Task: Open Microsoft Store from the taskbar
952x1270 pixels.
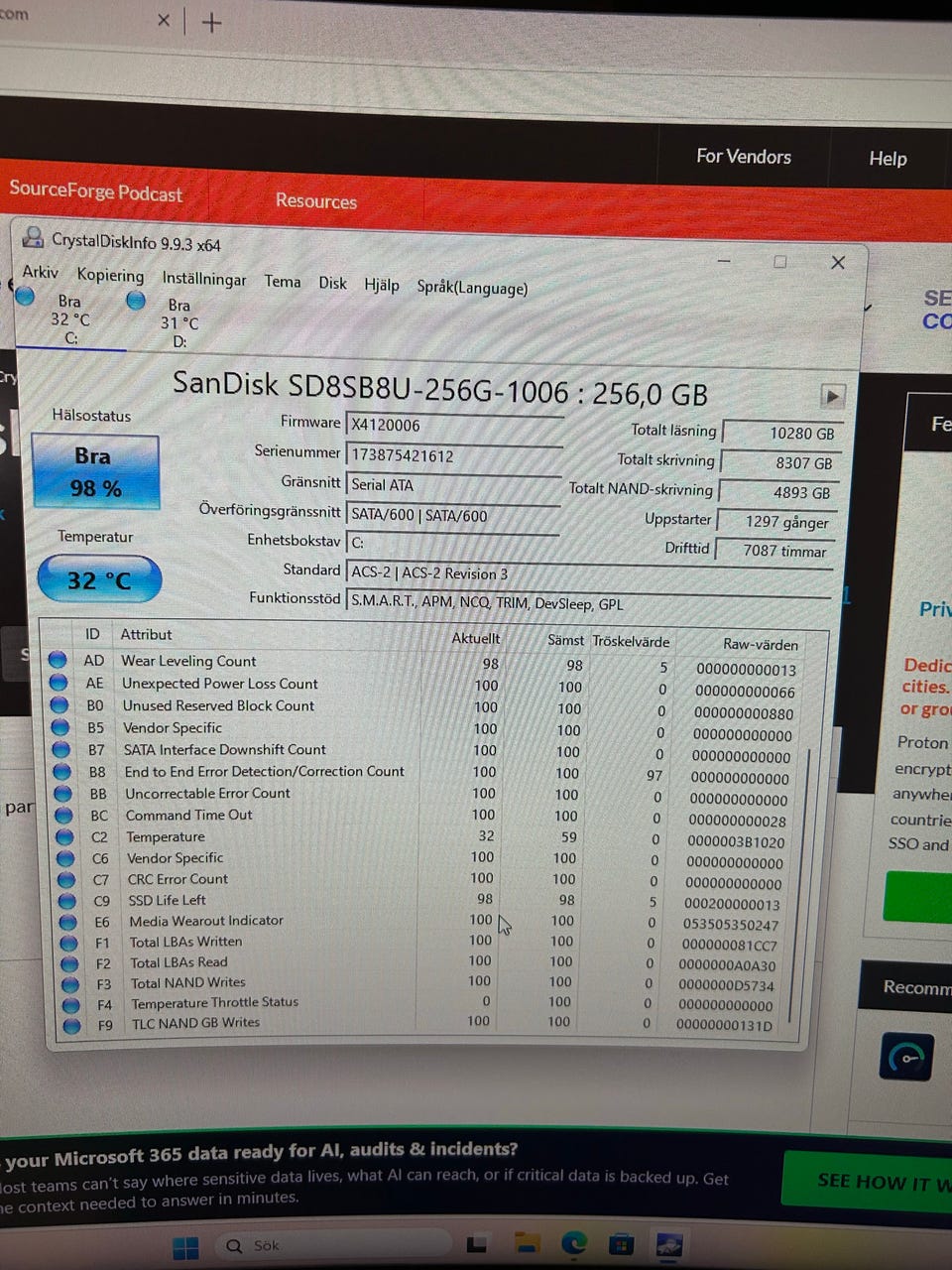Action: 621,1243
